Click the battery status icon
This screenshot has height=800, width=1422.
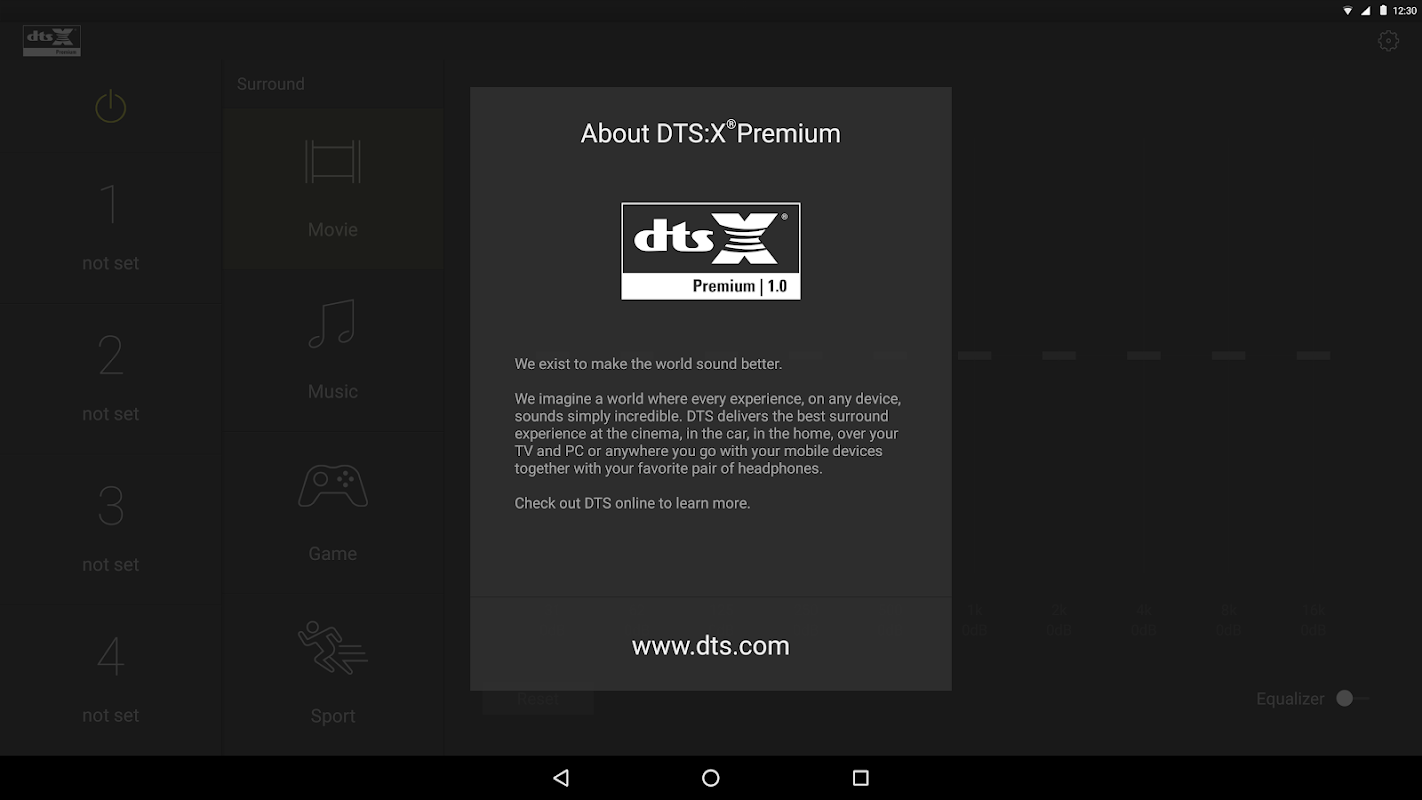click(x=1384, y=10)
